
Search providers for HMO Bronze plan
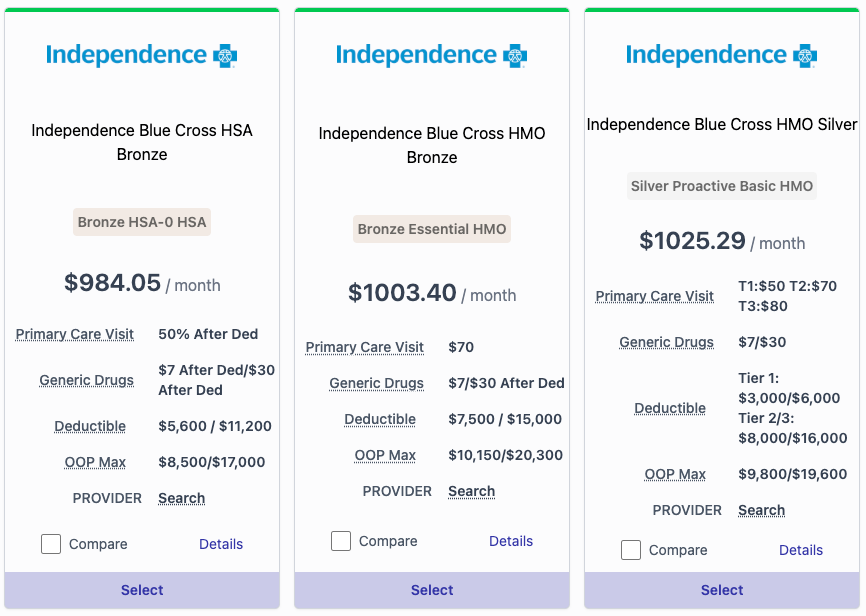(472, 491)
